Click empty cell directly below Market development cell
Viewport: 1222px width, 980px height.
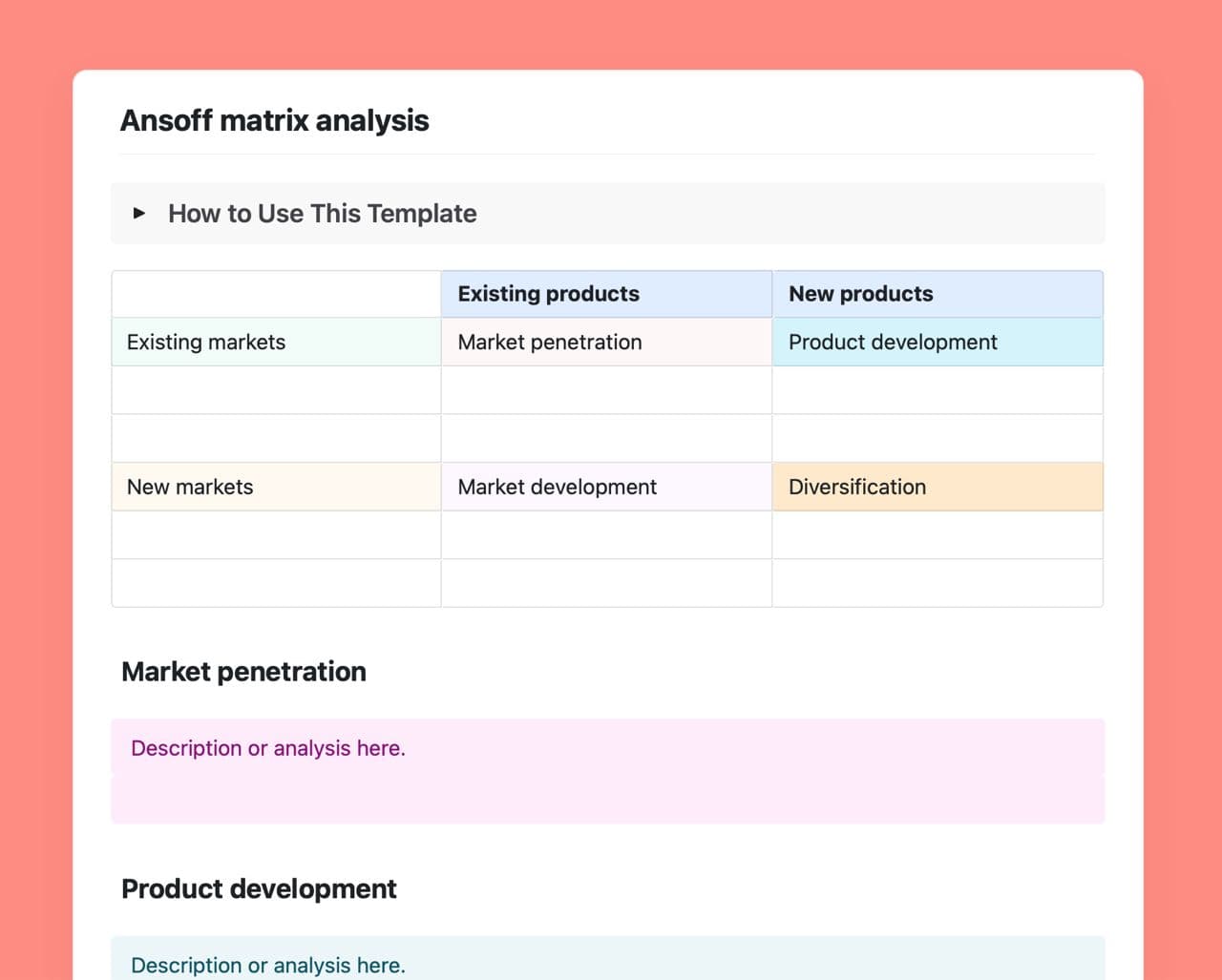point(605,535)
